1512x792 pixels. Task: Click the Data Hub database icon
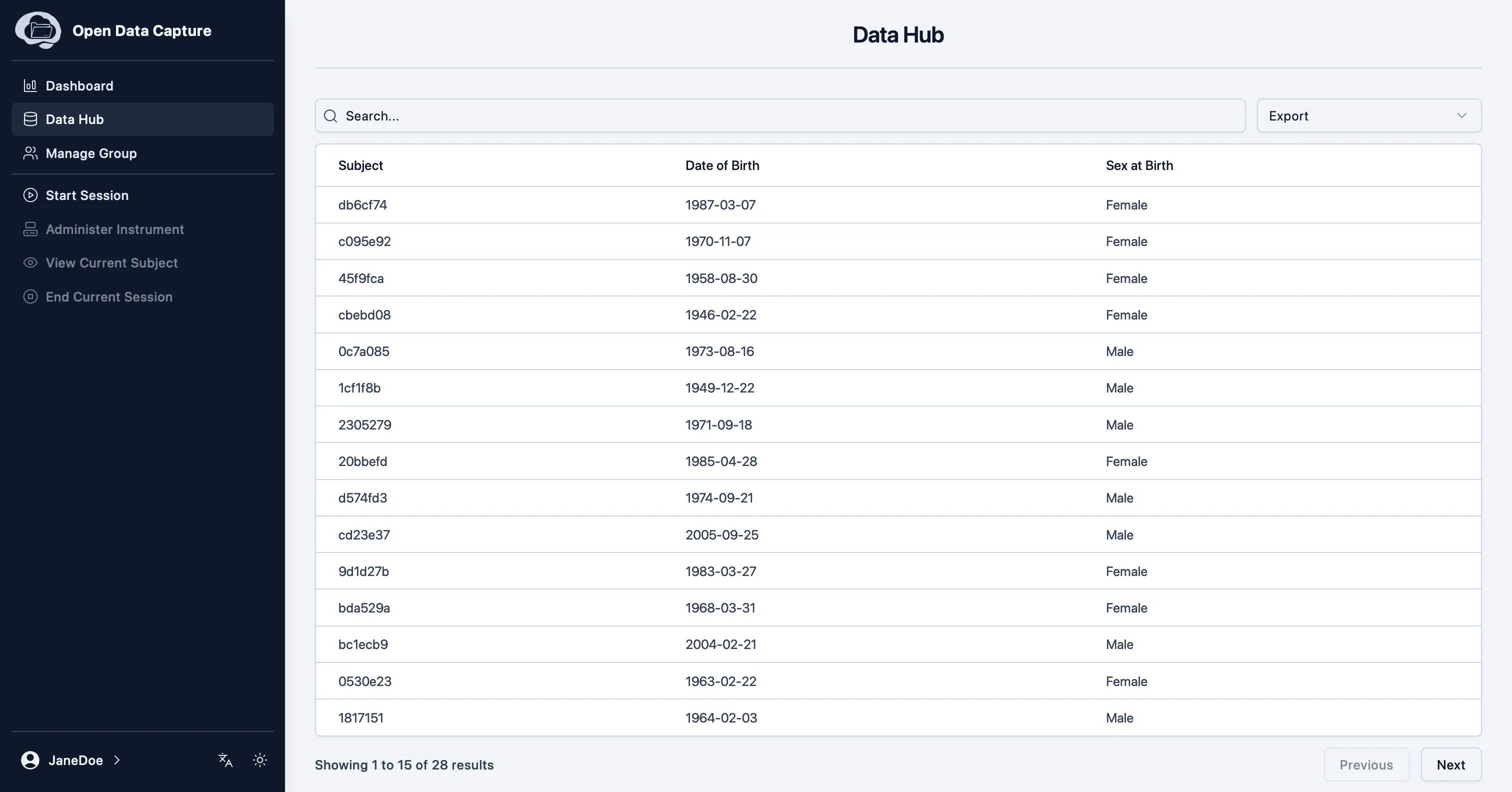(30, 118)
